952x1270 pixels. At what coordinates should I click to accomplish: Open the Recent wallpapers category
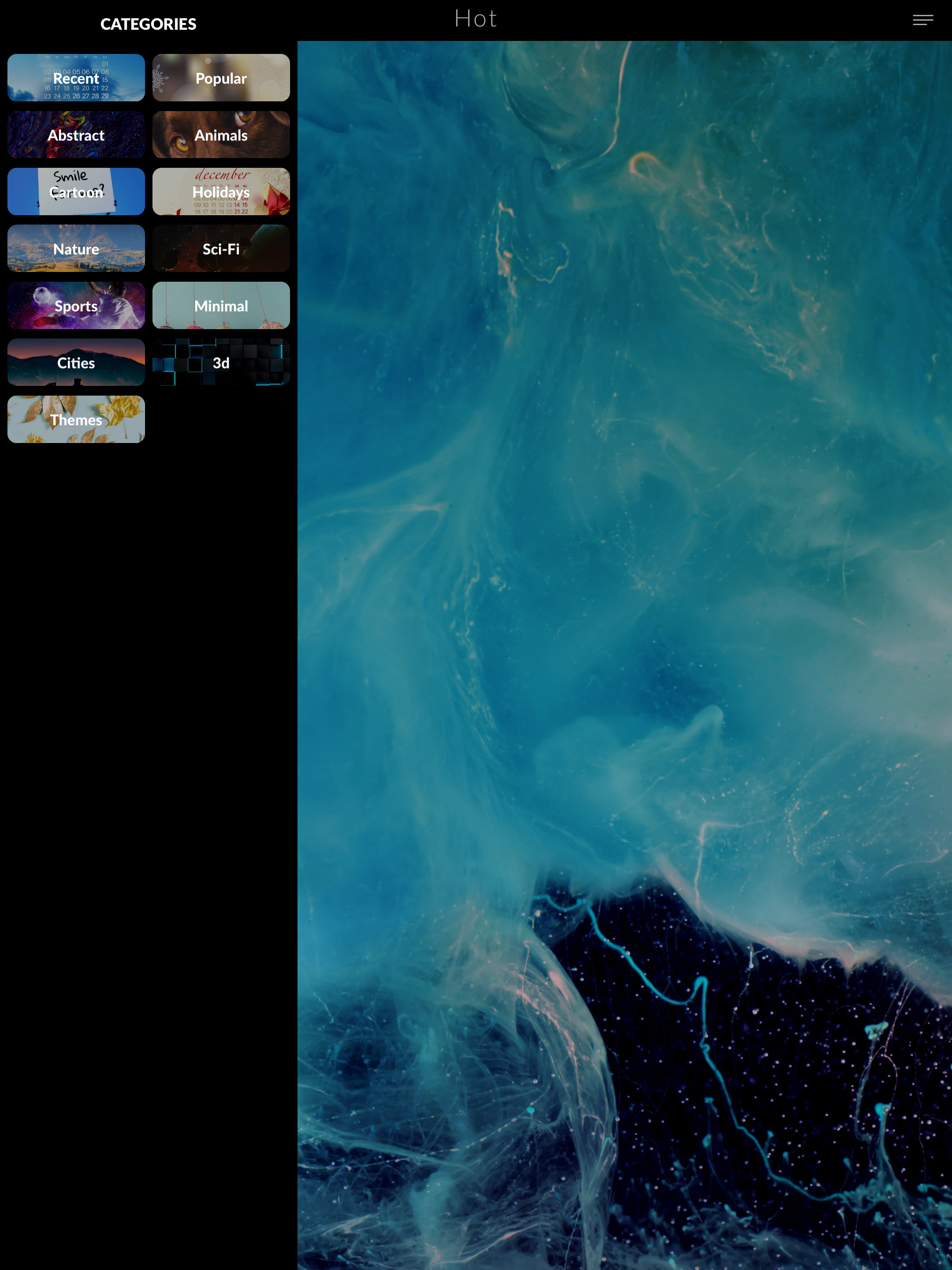(x=76, y=78)
